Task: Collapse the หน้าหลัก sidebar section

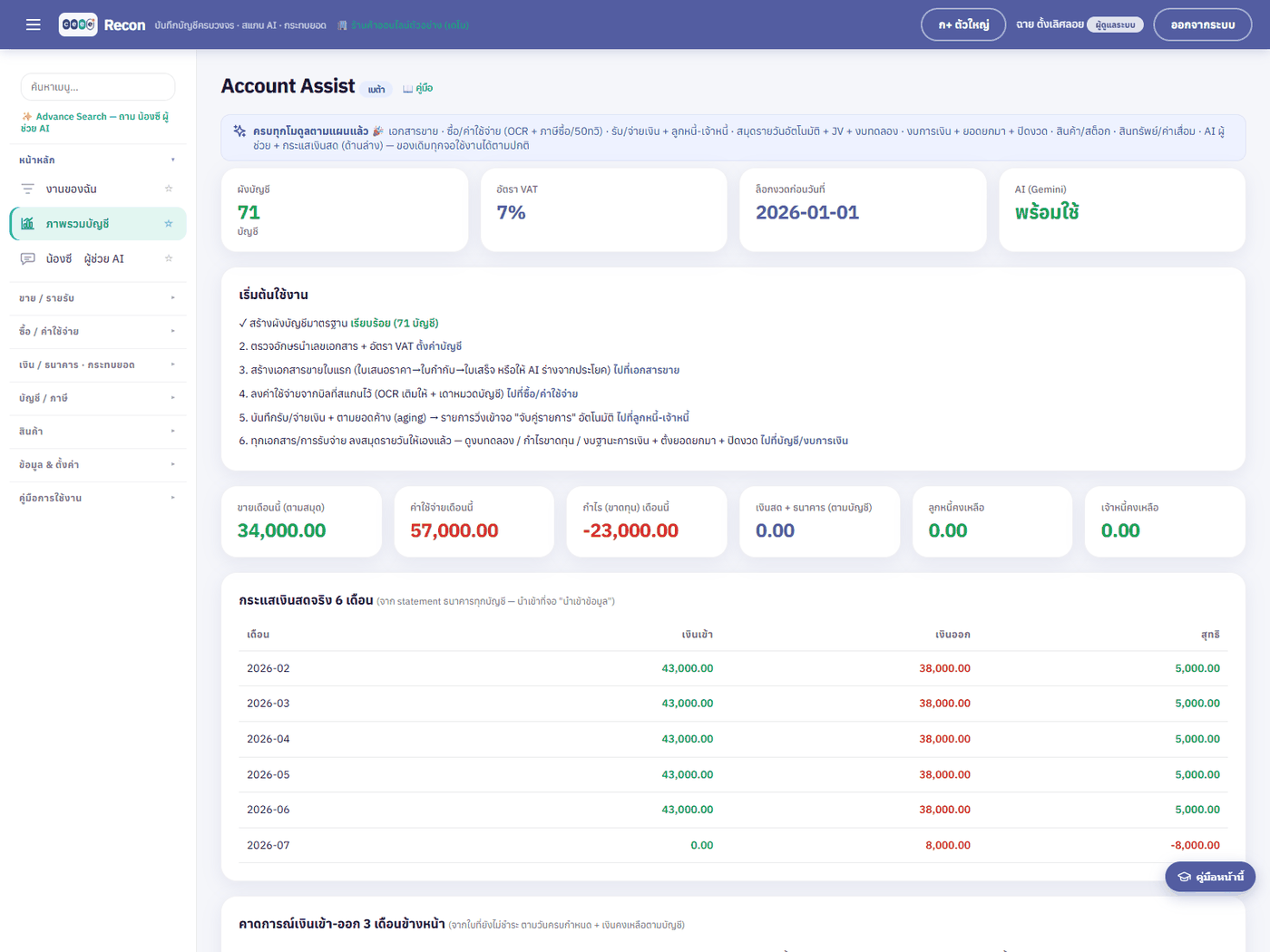Action: click(x=97, y=160)
